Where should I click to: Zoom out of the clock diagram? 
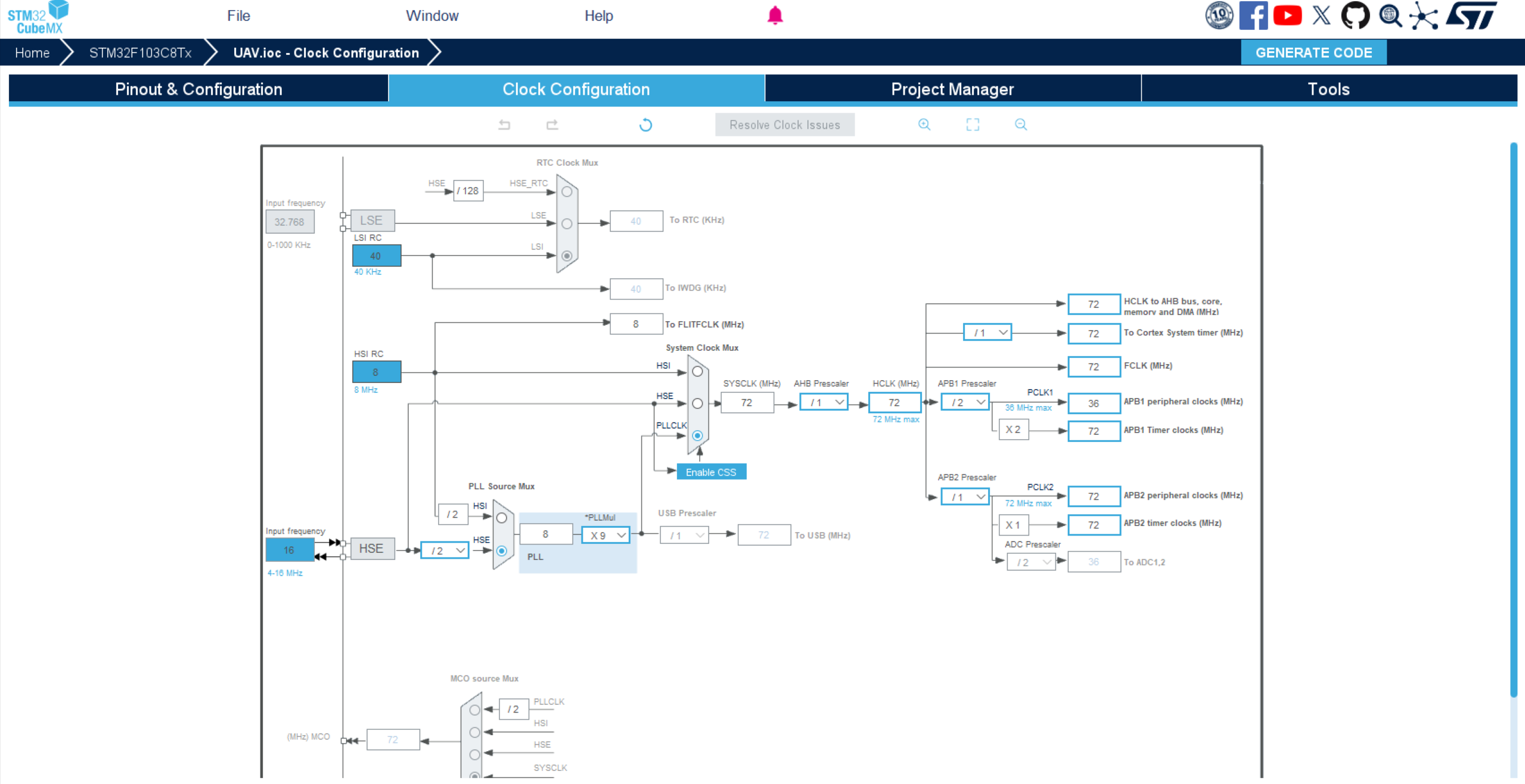(x=1021, y=125)
